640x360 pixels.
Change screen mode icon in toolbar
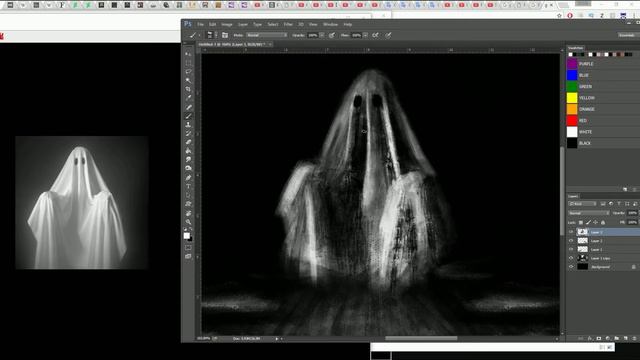[188, 256]
